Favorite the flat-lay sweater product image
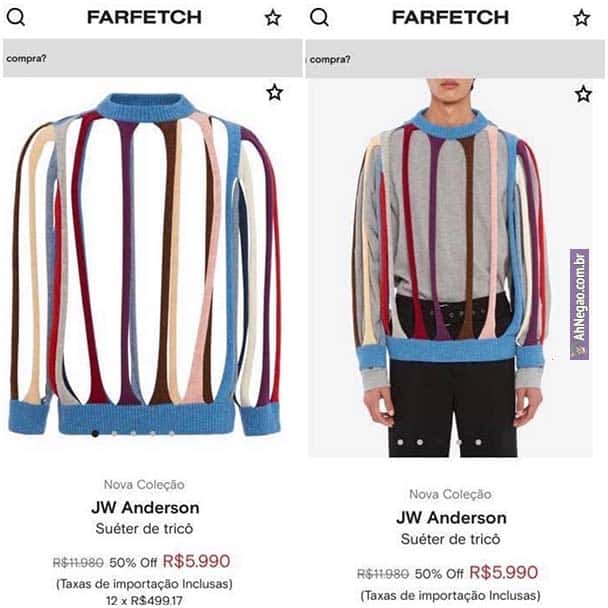 tap(275, 92)
